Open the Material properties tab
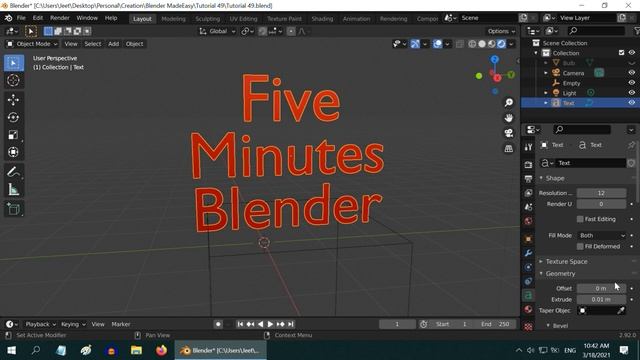 [x=528, y=309]
